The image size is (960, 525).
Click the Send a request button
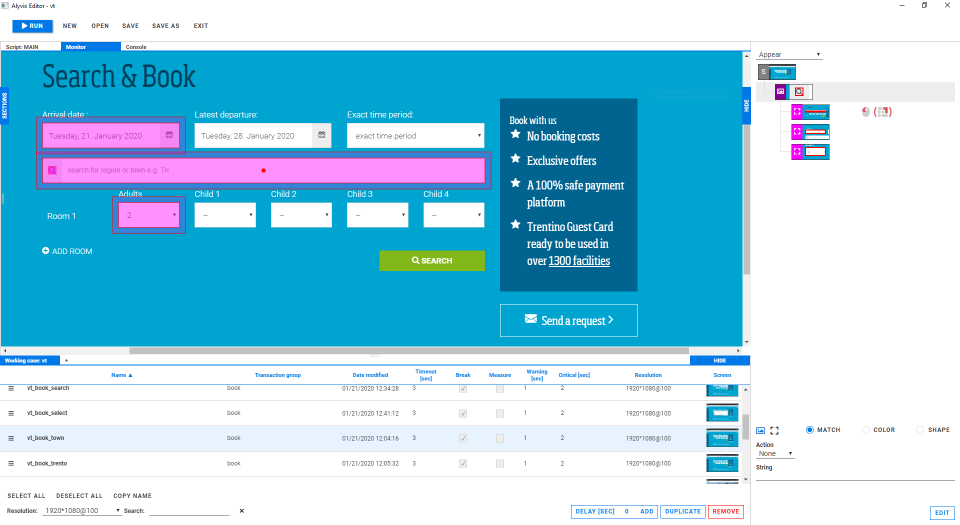tap(569, 320)
